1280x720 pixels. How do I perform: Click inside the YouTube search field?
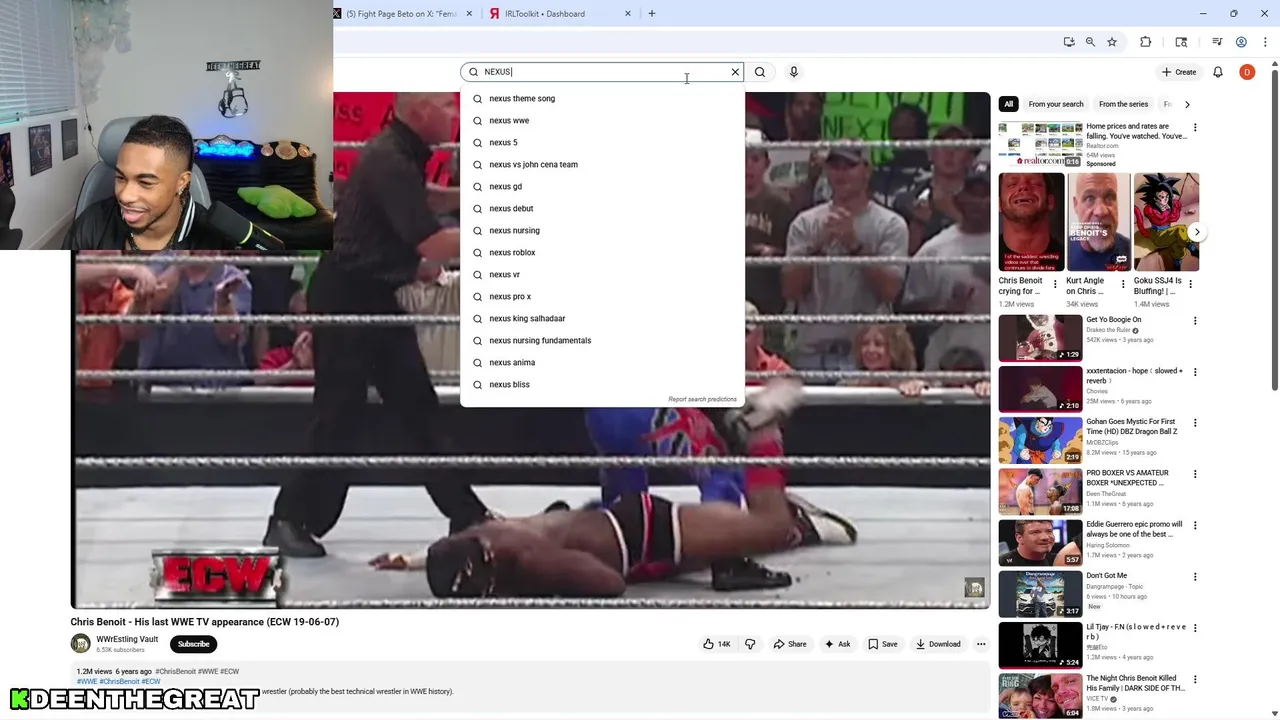[604, 72]
